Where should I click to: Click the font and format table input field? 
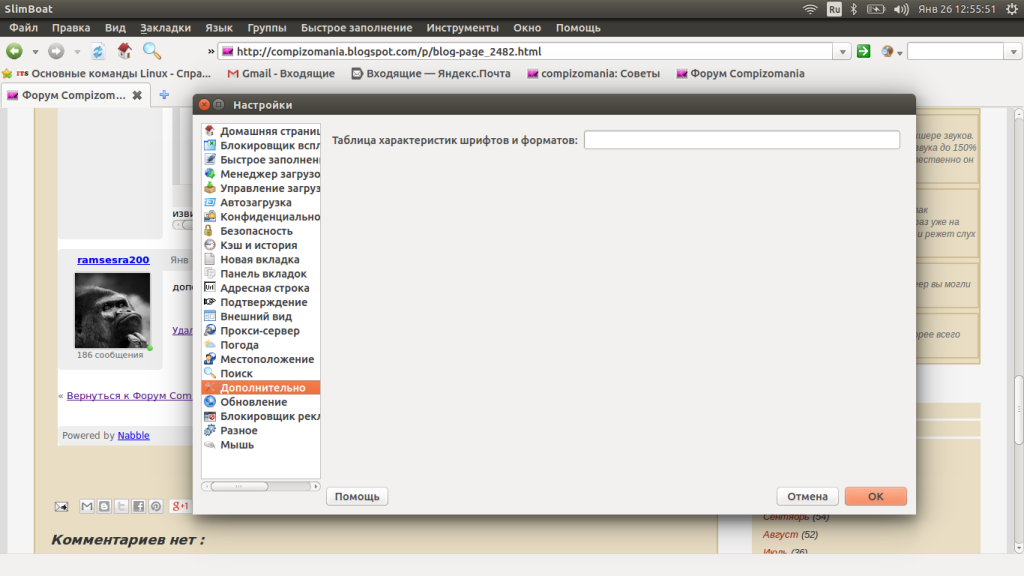pos(742,140)
